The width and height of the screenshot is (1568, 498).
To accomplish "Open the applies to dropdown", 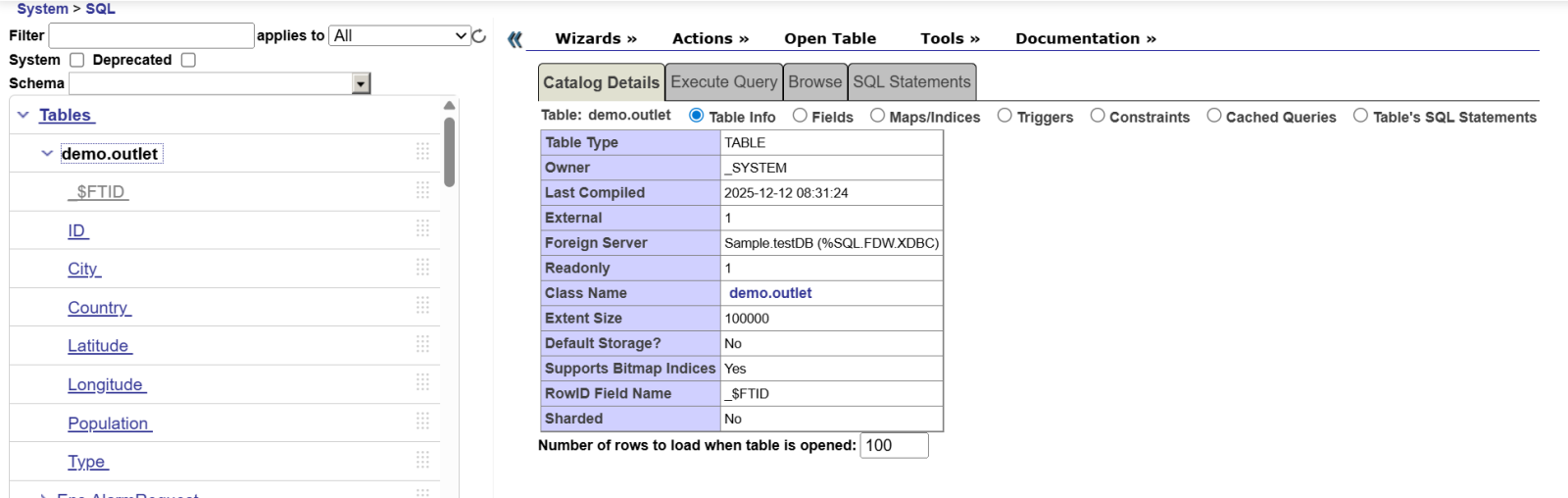I will point(400,35).
